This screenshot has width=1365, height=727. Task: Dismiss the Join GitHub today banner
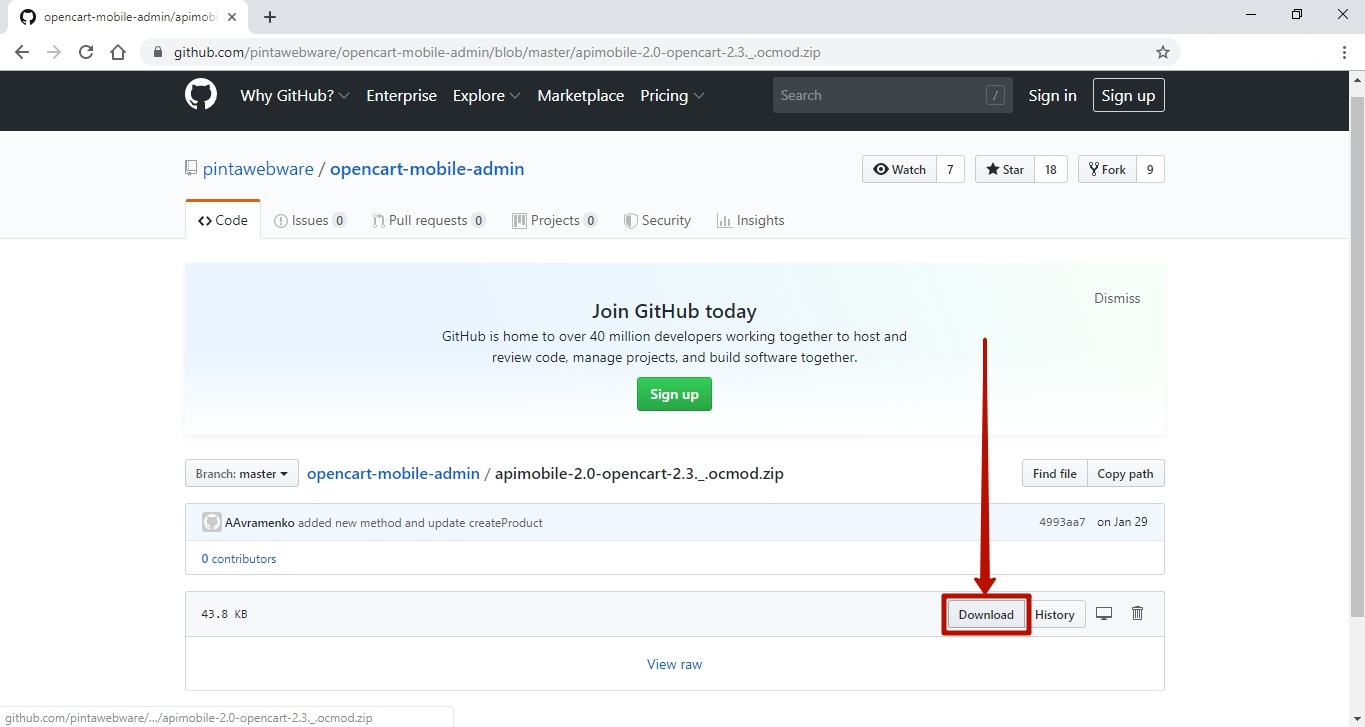[x=1116, y=298]
